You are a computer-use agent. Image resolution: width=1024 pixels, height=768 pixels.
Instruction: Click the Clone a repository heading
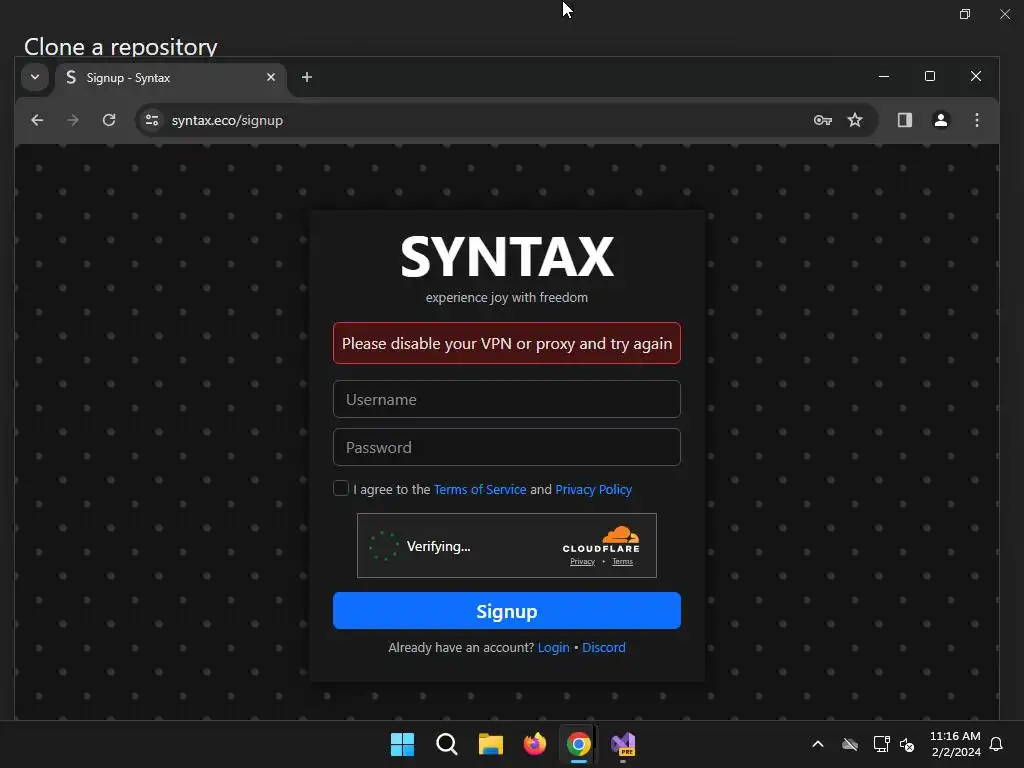121,46
